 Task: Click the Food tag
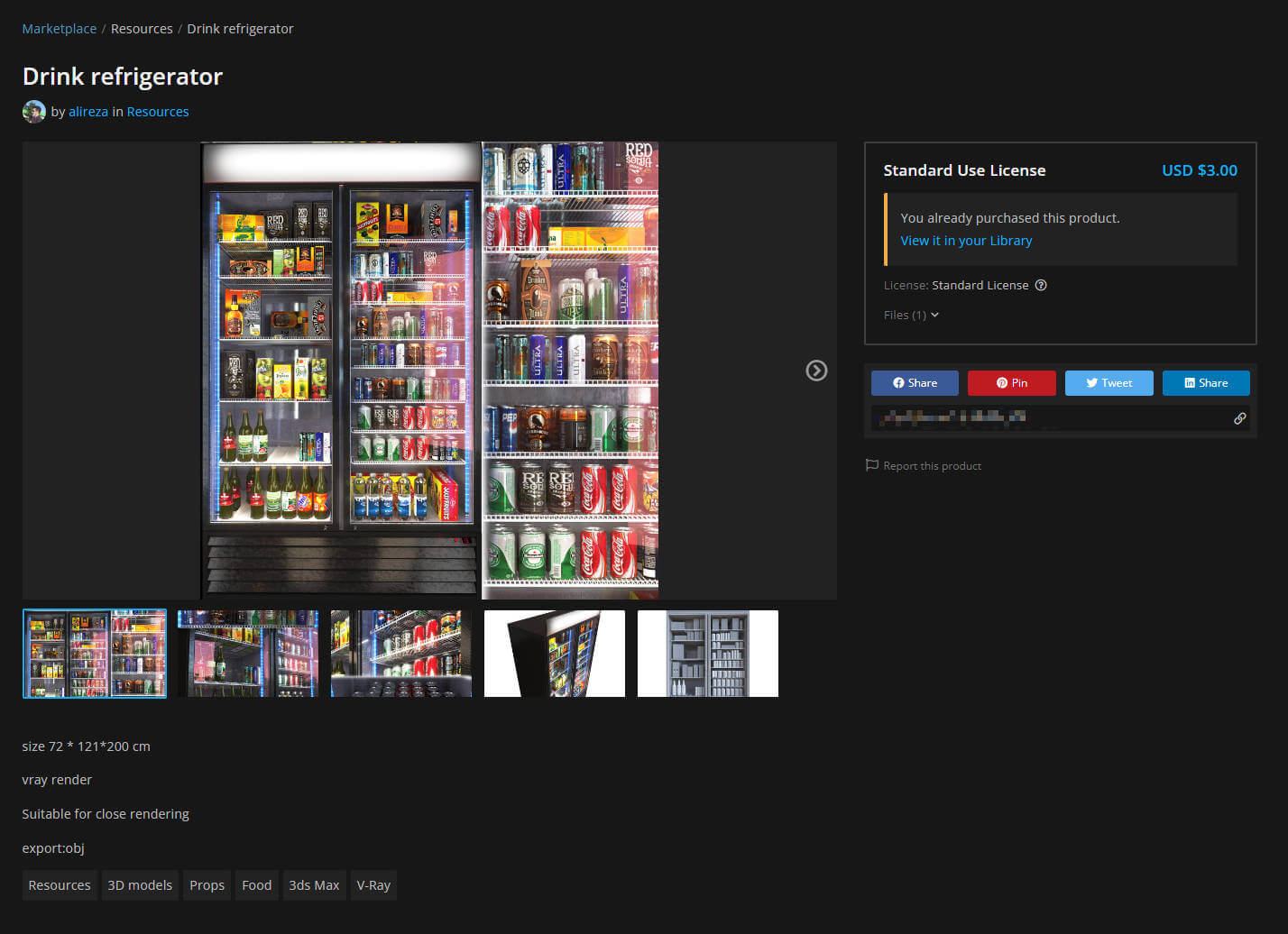257,885
